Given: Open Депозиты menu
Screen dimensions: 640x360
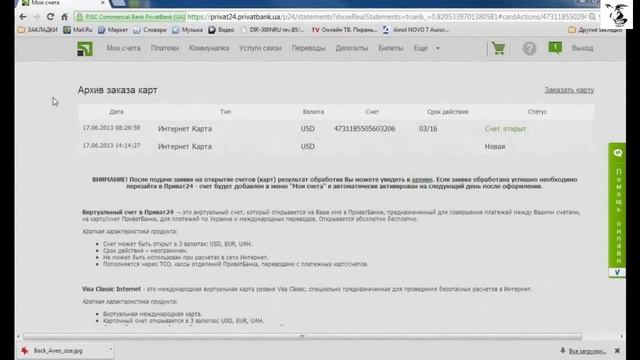Looking at the screenshot, I should (351, 48).
